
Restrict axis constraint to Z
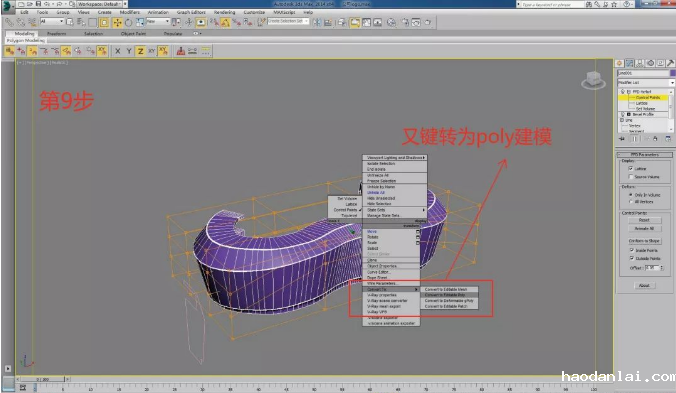140,51
